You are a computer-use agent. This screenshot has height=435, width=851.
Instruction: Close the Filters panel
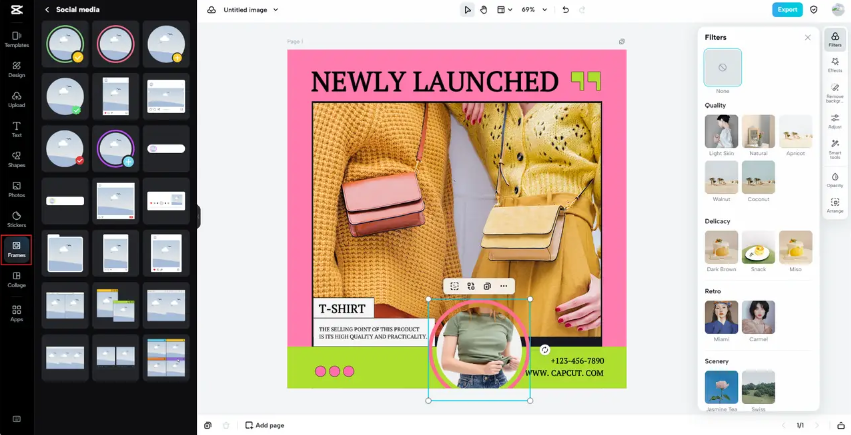point(807,37)
